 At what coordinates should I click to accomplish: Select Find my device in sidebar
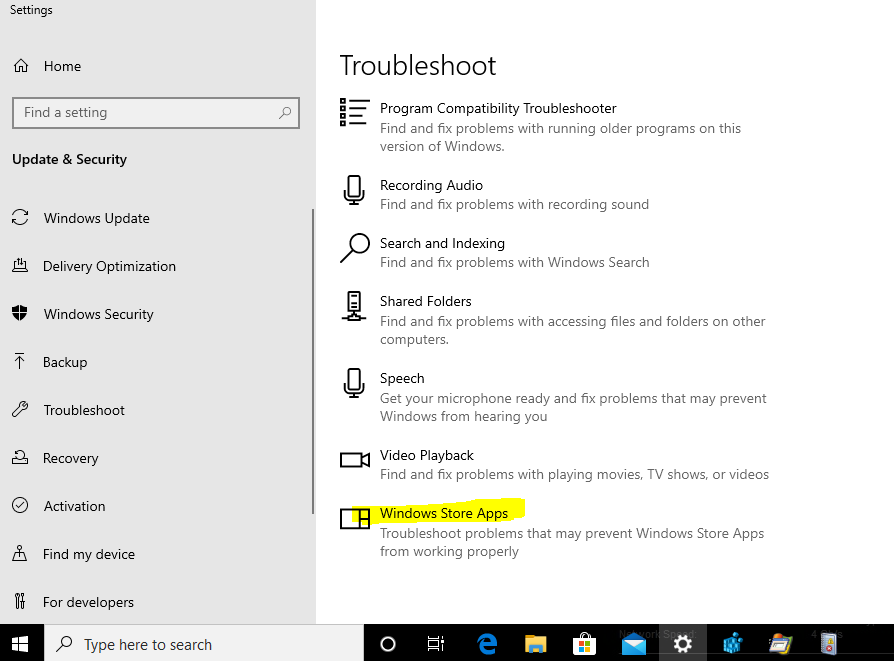(x=89, y=554)
